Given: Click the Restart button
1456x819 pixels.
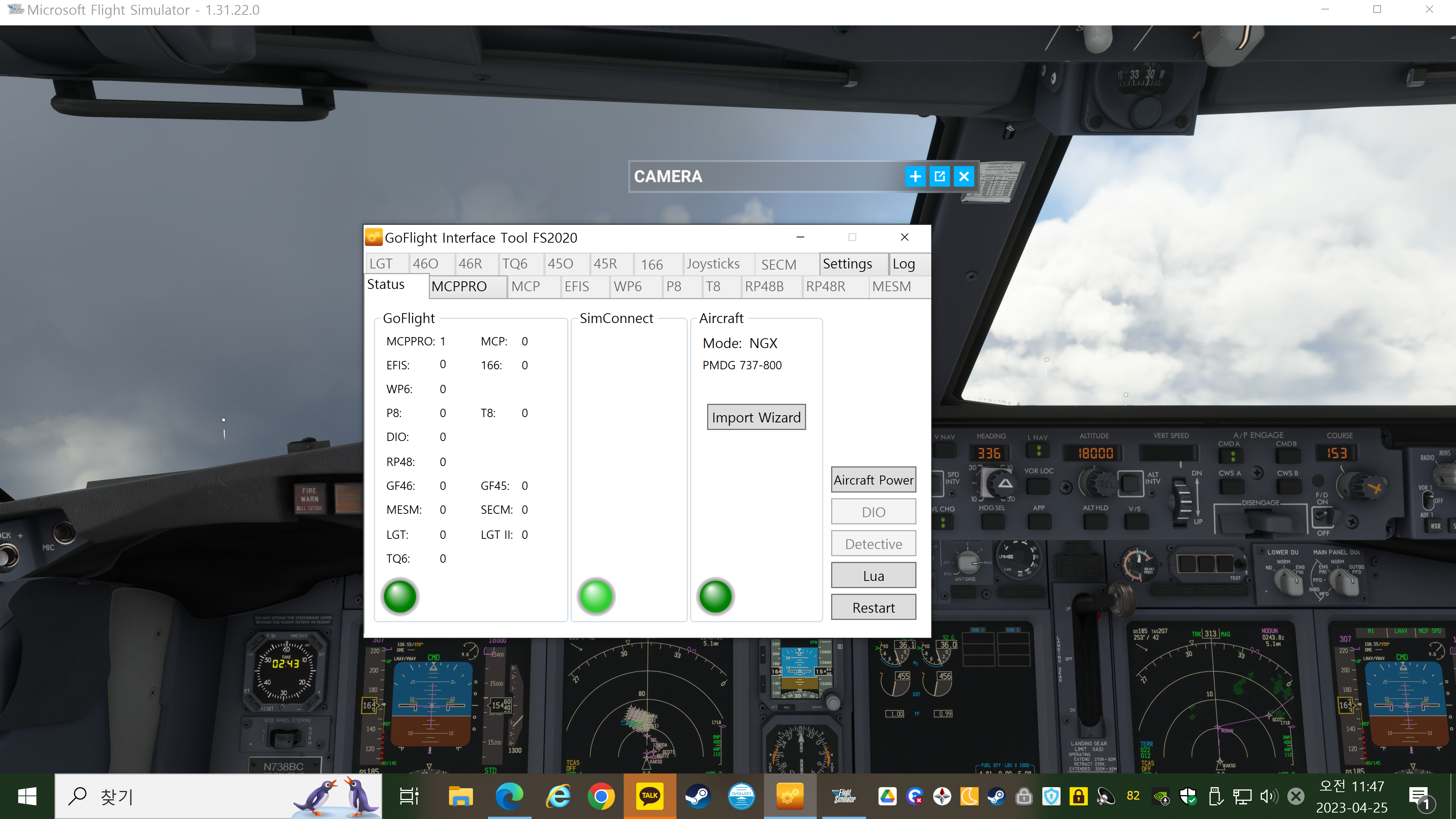Looking at the screenshot, I should (873, 607).
